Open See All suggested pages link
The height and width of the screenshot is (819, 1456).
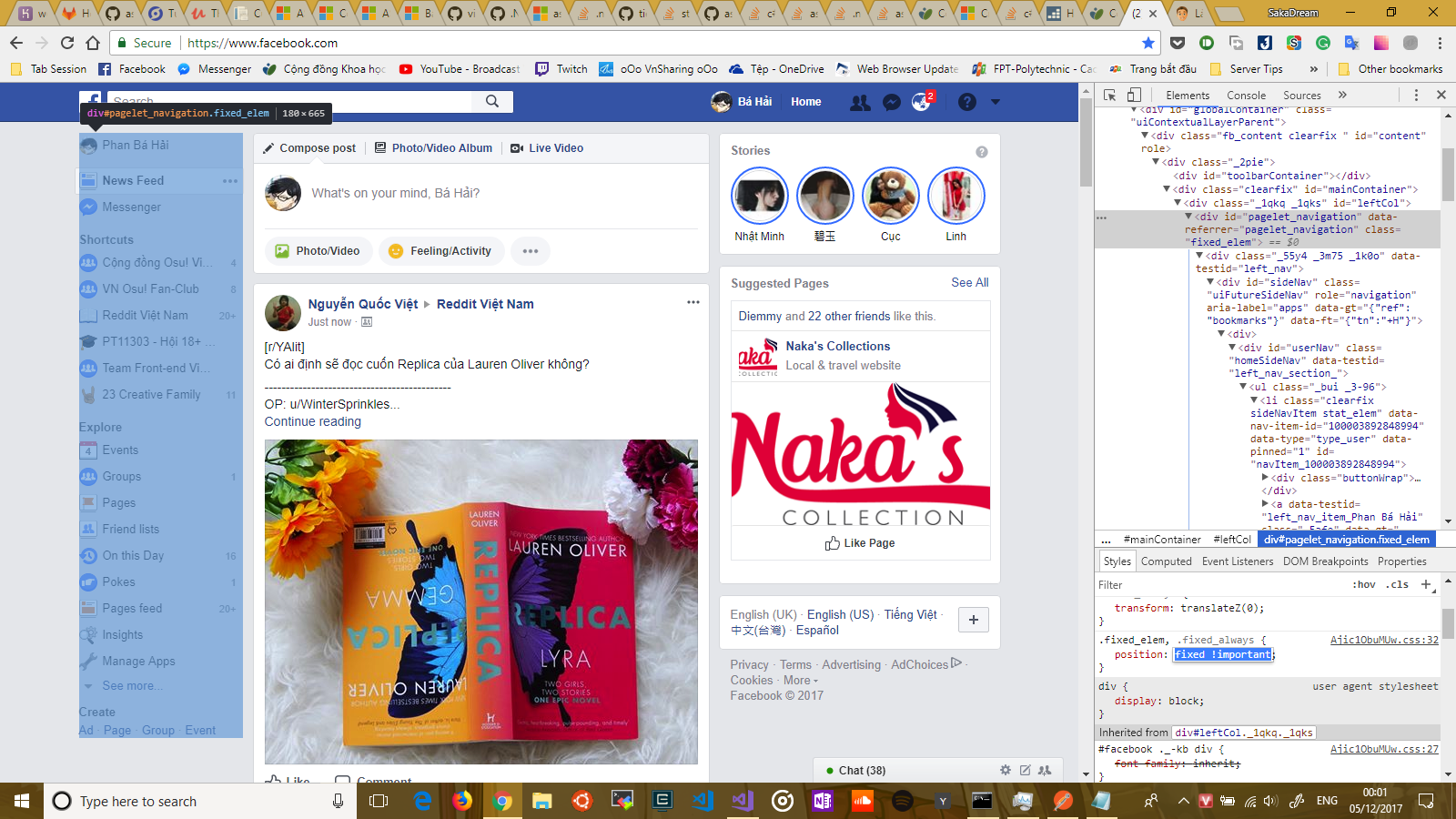click(969, 283)
